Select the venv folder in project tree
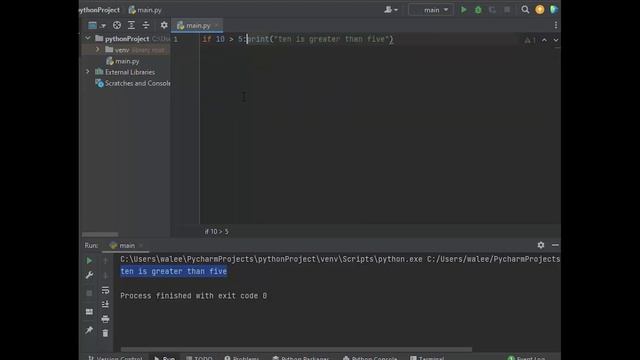This screenshot has width=640, height=360. (x=122, y=50)
